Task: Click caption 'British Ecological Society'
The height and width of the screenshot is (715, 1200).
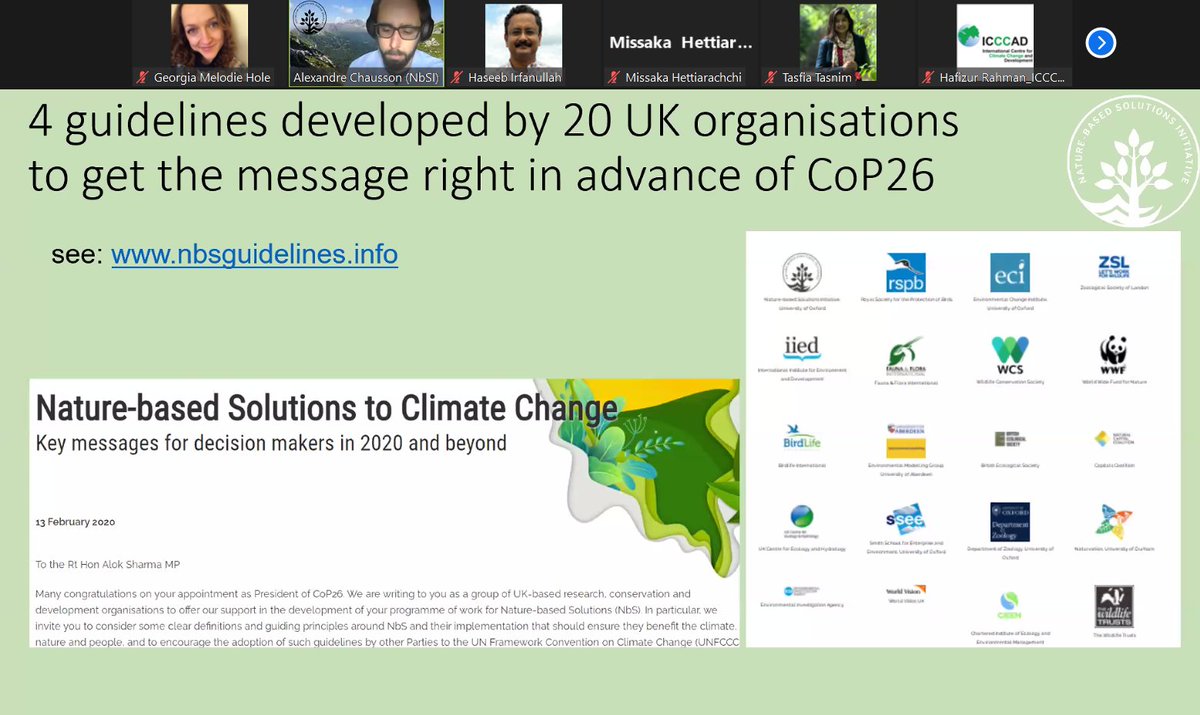Action: [1009, 466]
